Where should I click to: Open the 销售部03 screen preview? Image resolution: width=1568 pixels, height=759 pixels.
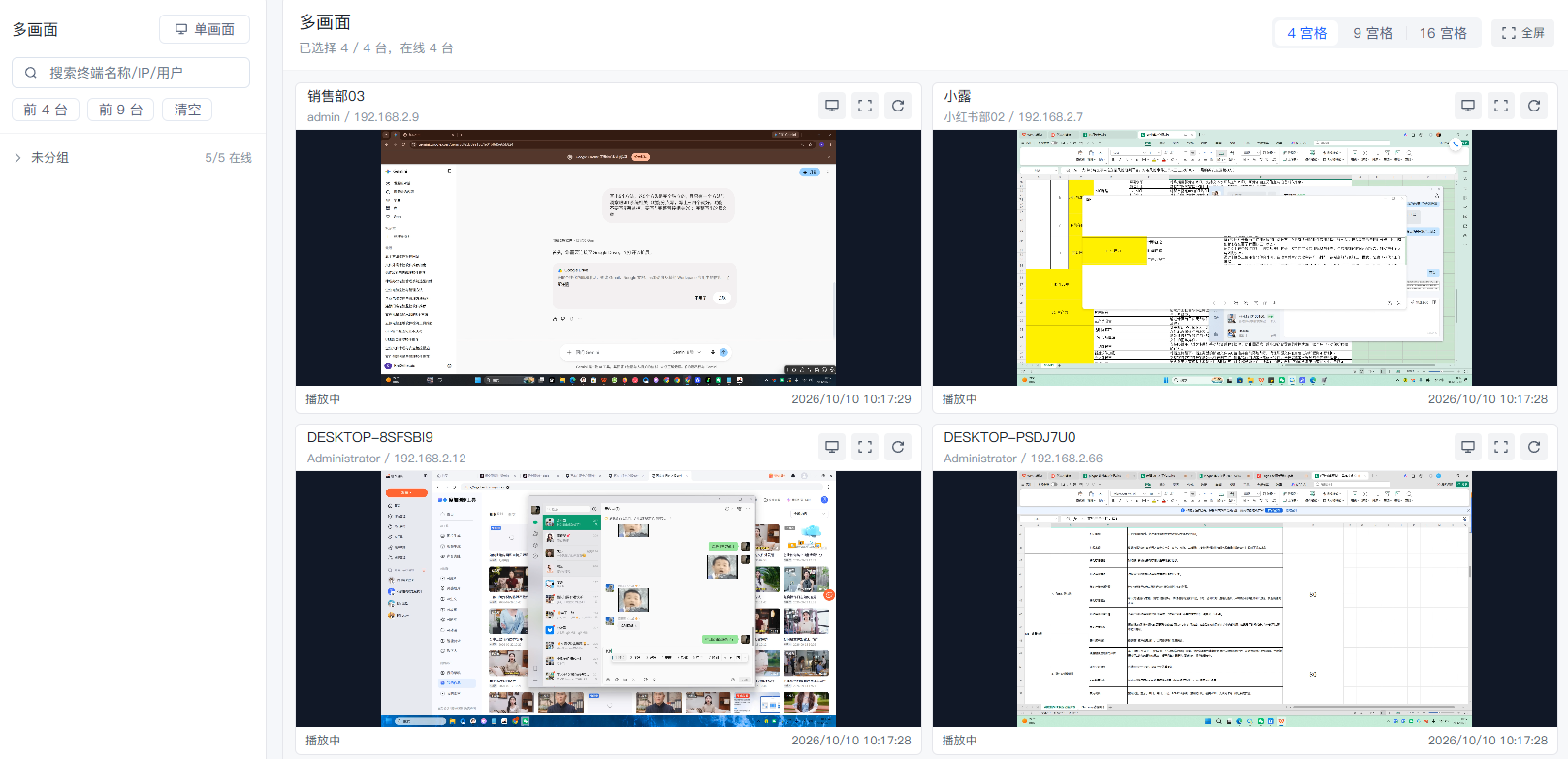(x=608, y=258)
